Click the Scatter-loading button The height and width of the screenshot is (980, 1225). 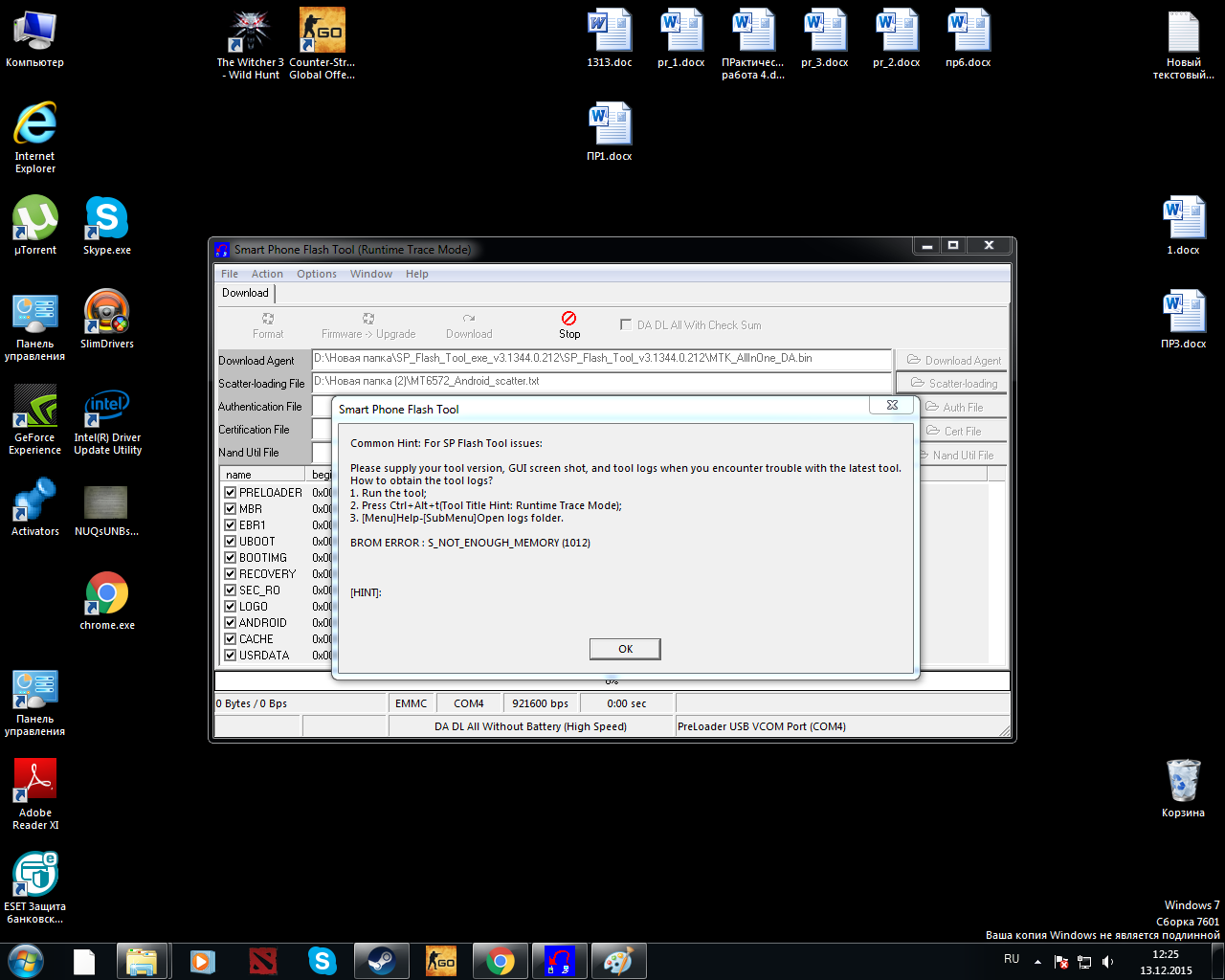[953, 383]
